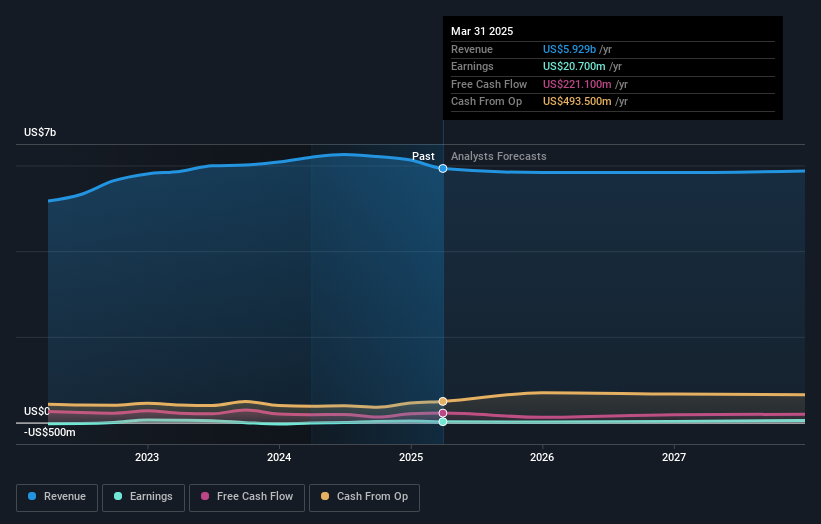The width and height of the screenshot is (821, 524).
Task: Select the 2026 x-axis label
Action: 542,457
